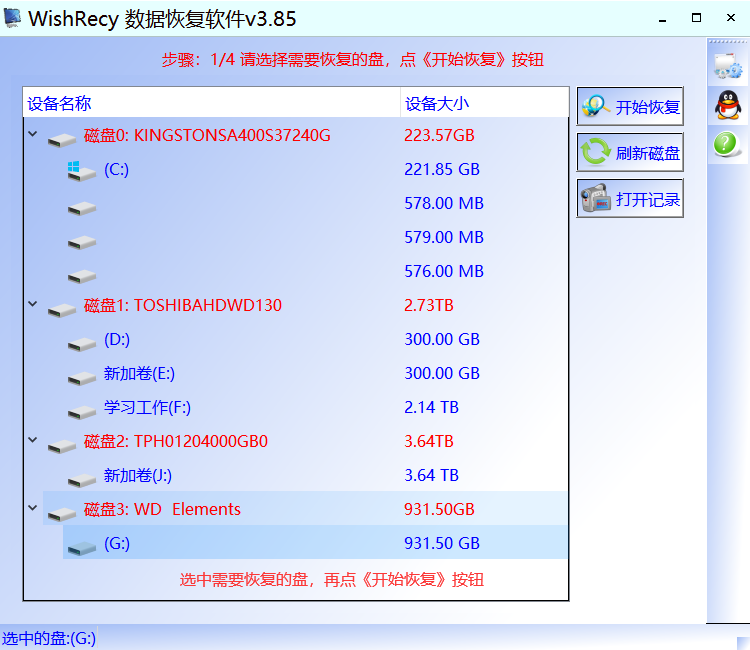Click the QQ penguin contact icon

pos(727,105)
